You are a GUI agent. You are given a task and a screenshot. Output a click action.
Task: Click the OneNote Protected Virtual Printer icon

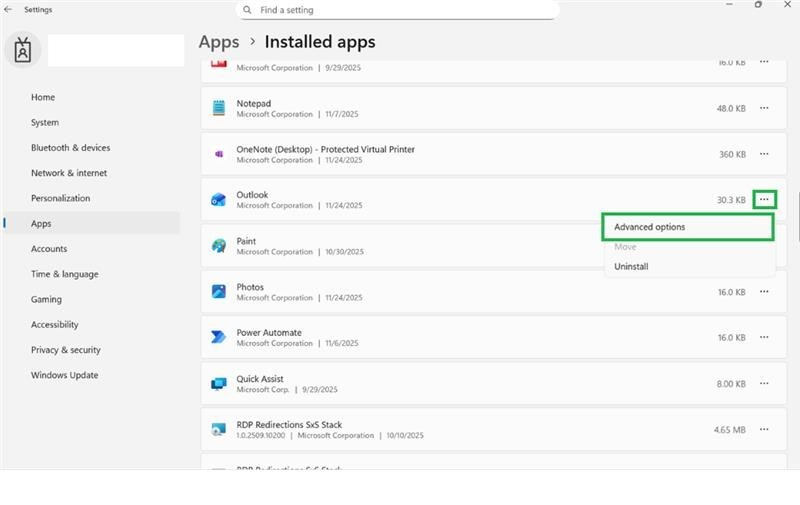pyautogui.click(x=218, y=154)
